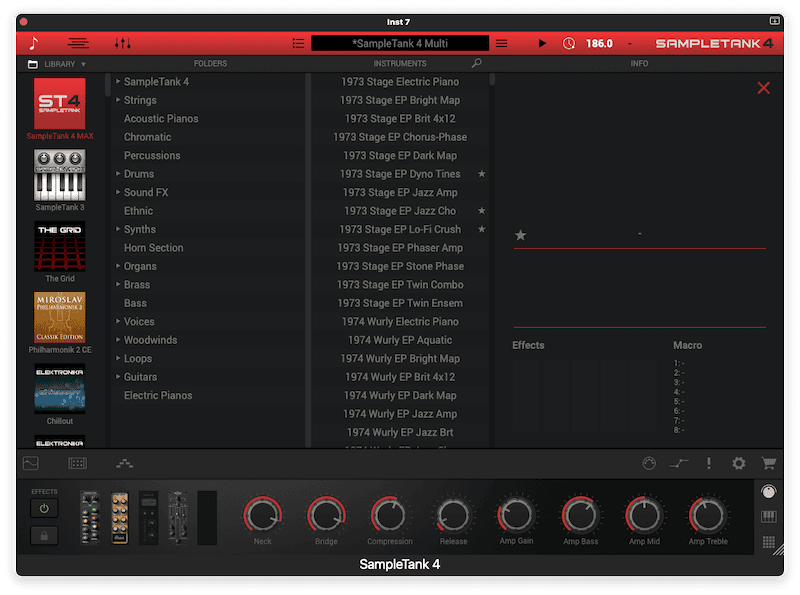This screenshot has height=595, width=800.
Task: Expand the Drums folder
Action: pos(118,173)
